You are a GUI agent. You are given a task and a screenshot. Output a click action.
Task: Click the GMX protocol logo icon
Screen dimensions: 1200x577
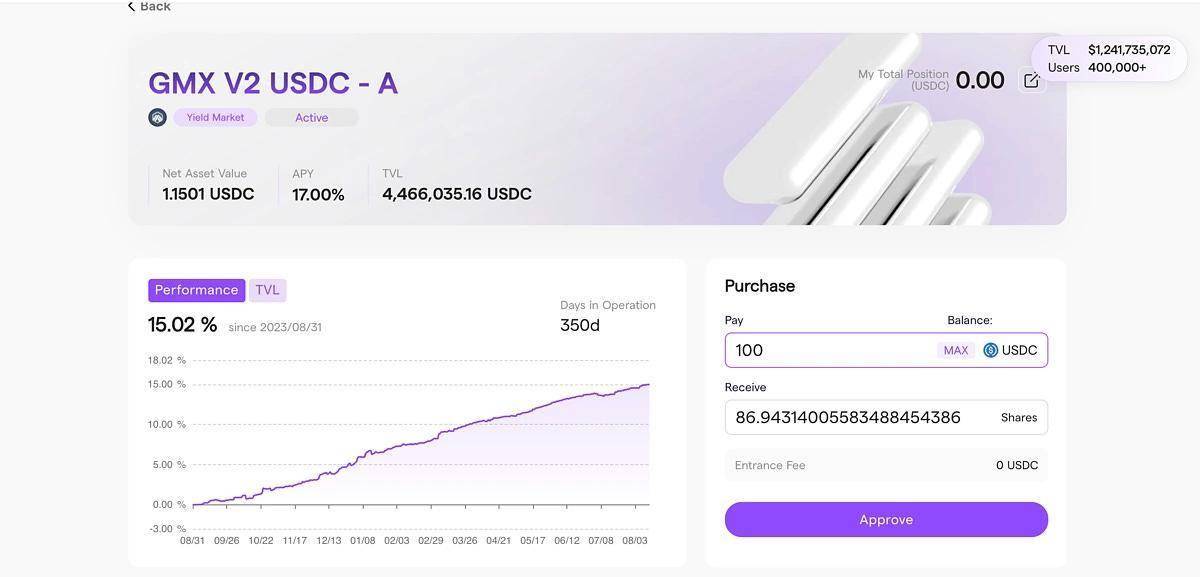click(x=157, y=116)
